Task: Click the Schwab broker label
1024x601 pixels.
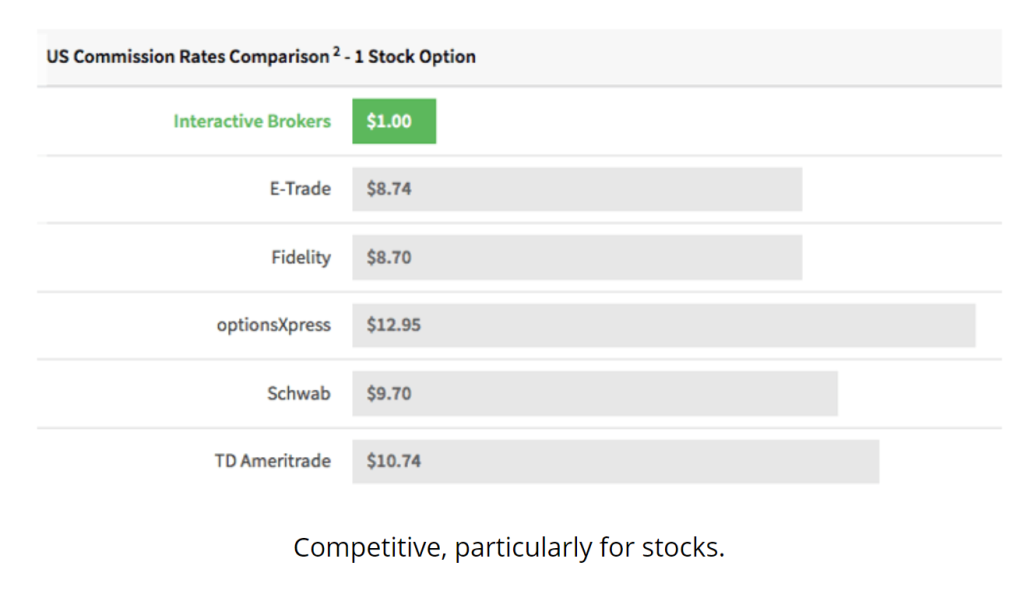Action: point(299,393)
